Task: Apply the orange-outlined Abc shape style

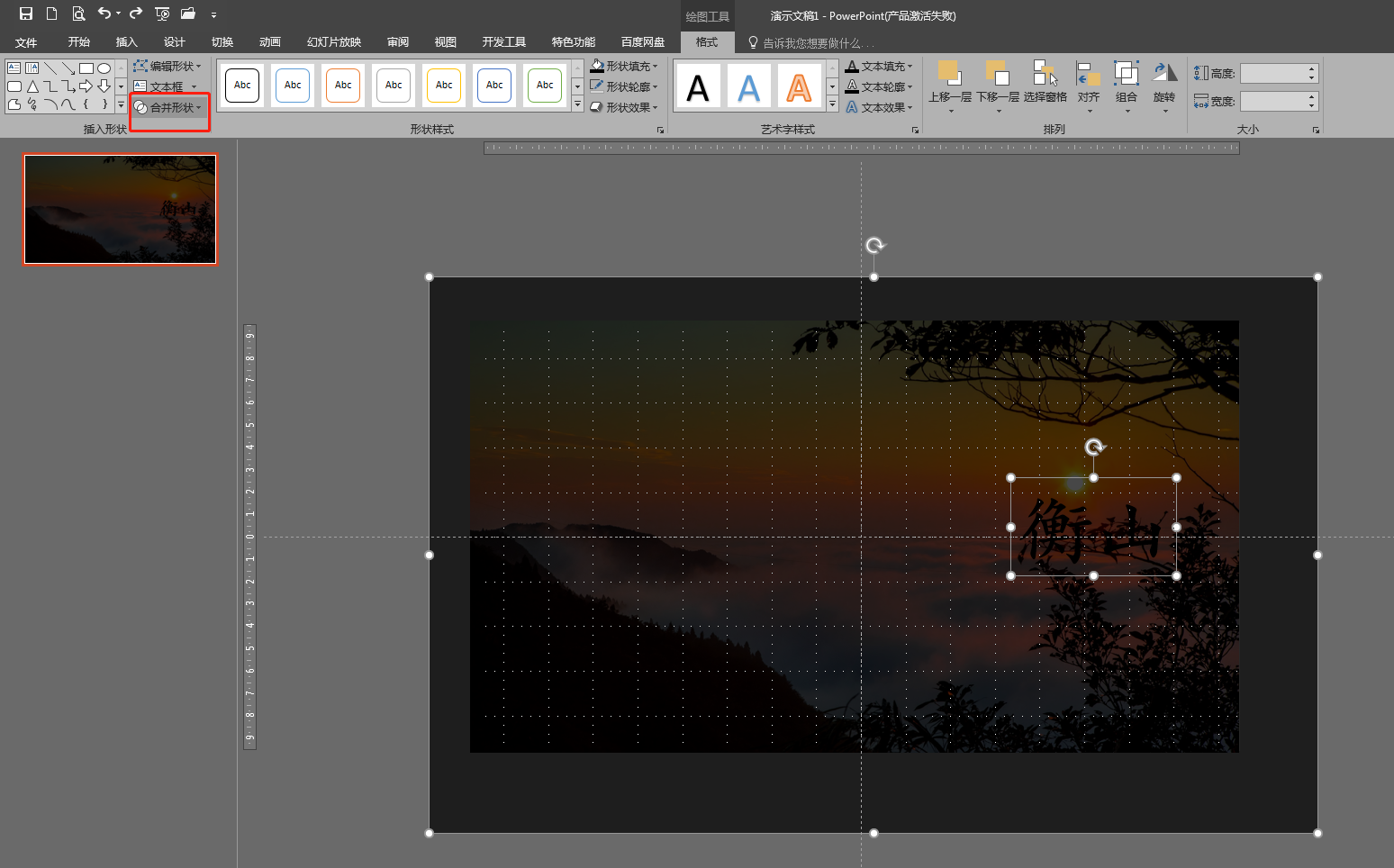Action: 343,86
